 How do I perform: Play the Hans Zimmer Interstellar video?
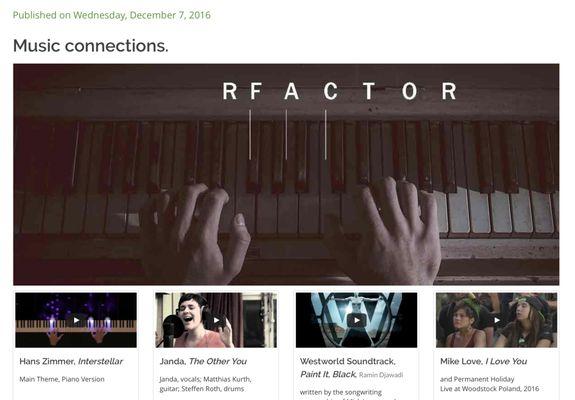point(76,320)
